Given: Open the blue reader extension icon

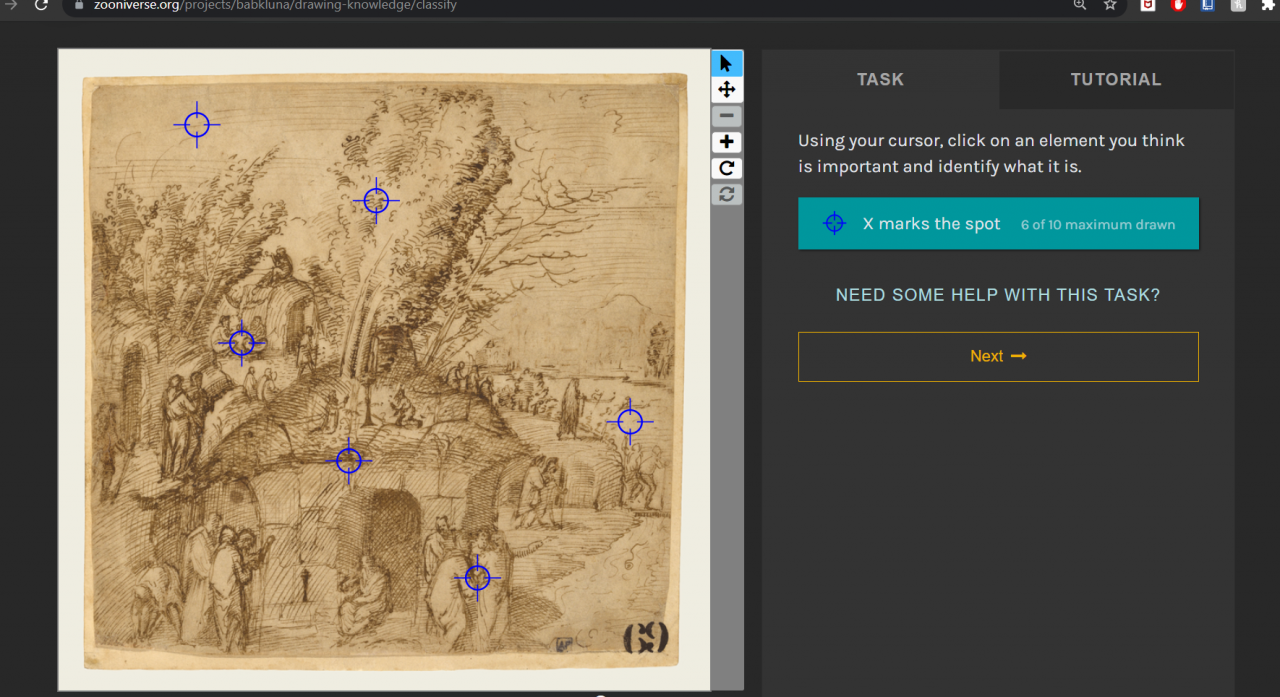Looking at the screenshot, I should (x=1208, y=5).
